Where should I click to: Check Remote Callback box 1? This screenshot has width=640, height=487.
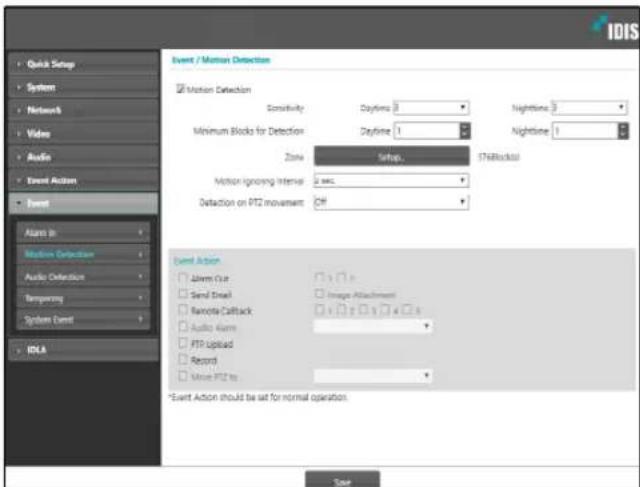tap(319, 310)
